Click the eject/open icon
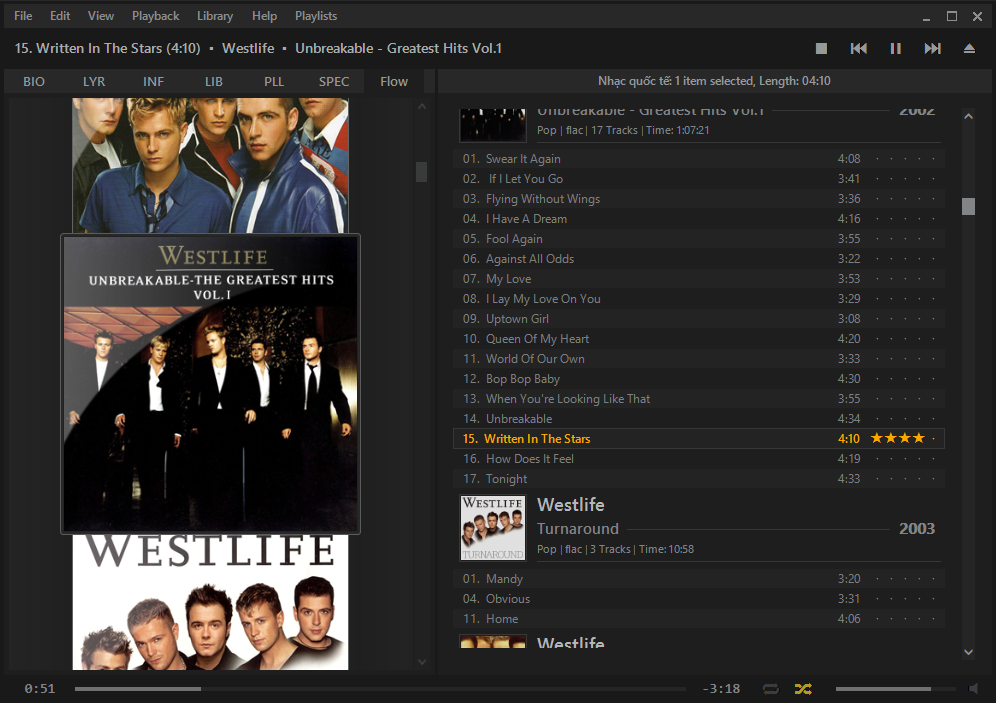Image resolution: width=996 pixels, height=703 pixels. point(969,48)
